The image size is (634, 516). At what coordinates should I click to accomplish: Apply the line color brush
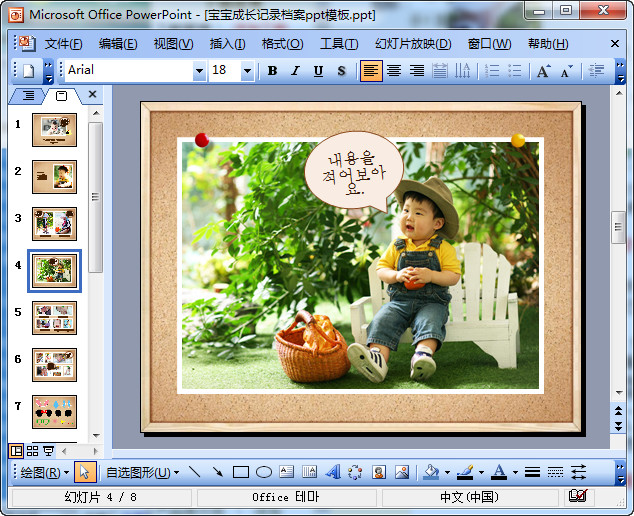[x=465, y=472]
